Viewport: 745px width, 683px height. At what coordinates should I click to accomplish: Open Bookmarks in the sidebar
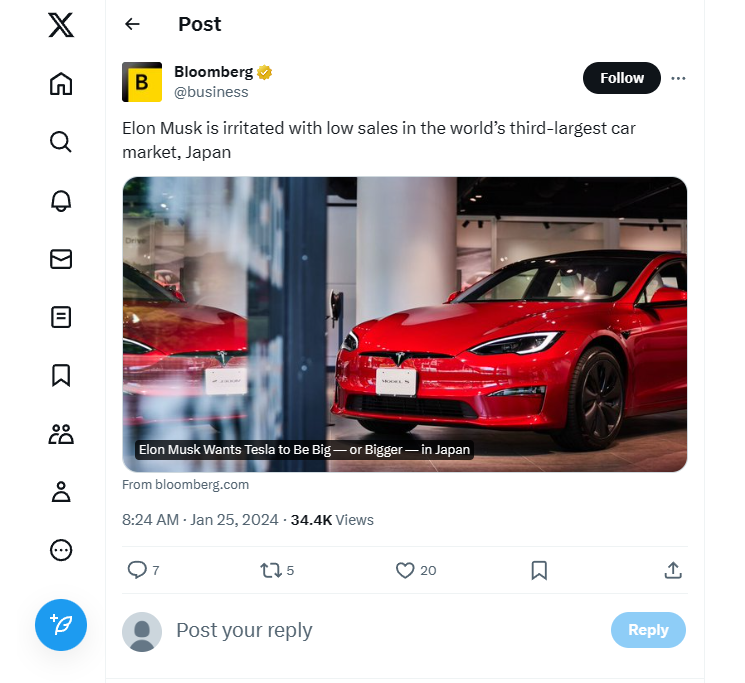(x=61, y=375)
